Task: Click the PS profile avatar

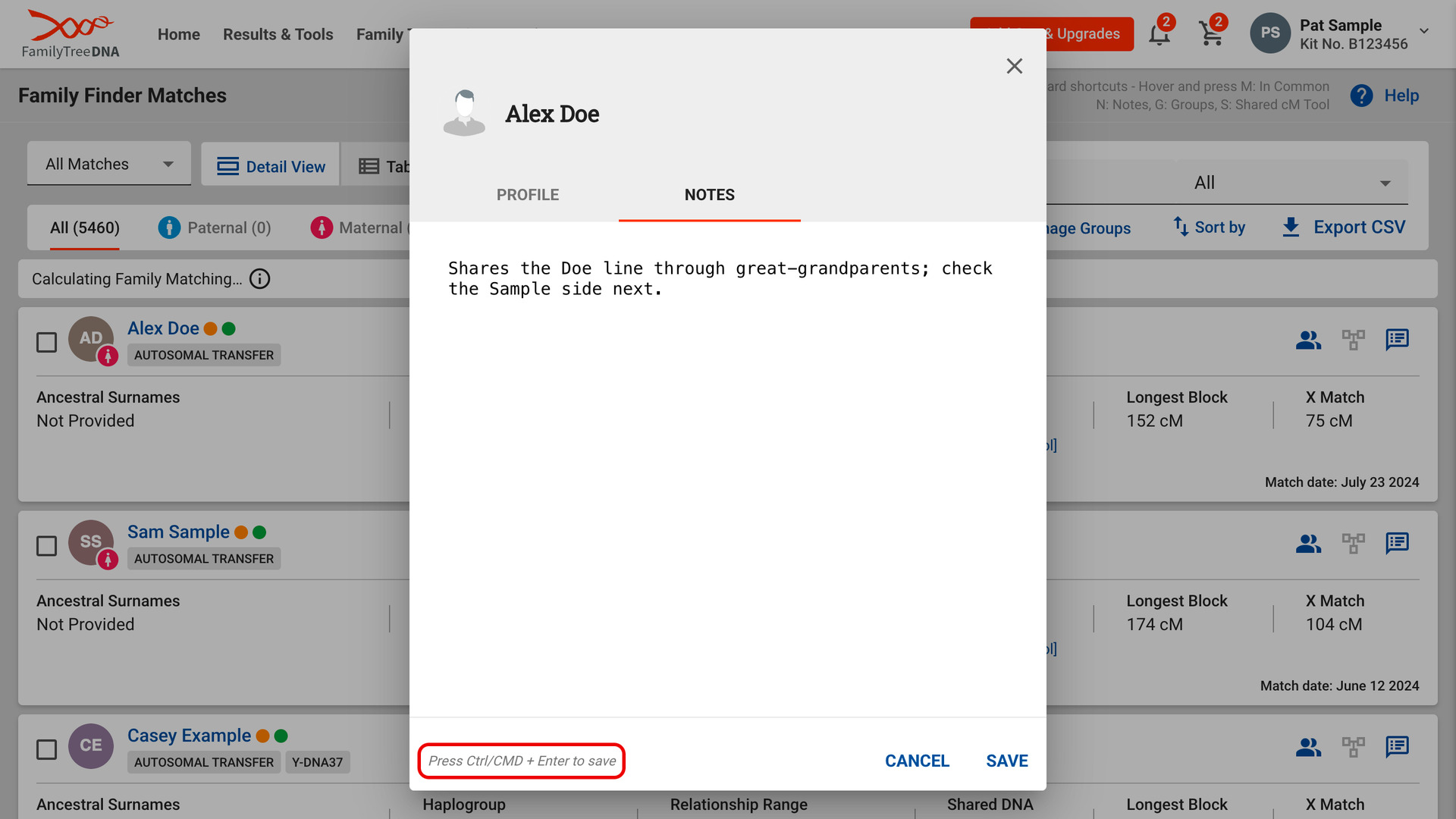Action: tap(1270, 33)
